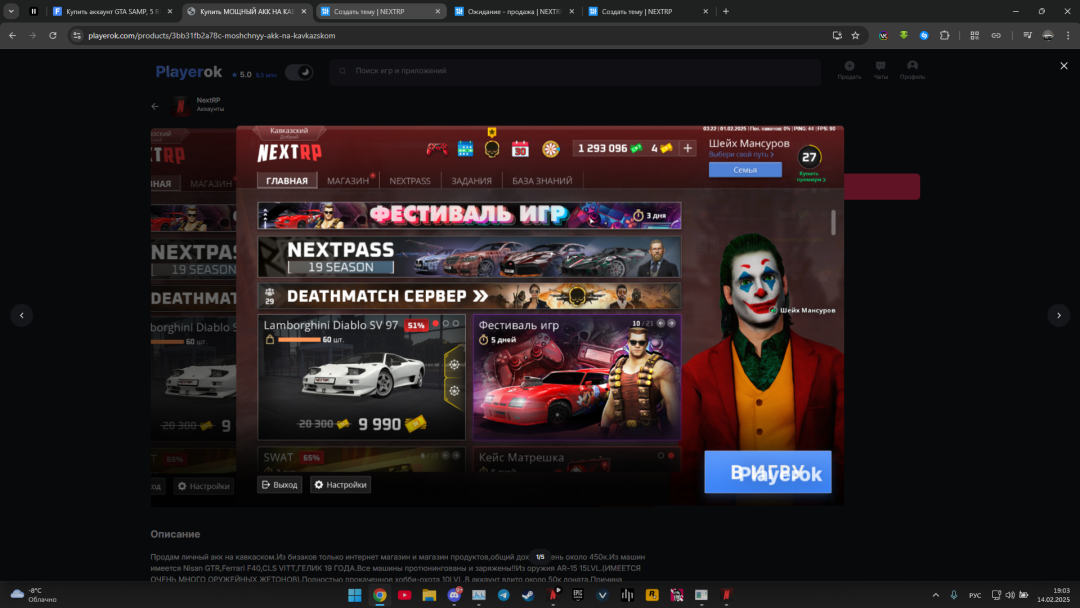Click the gamepad icon in NextRP header

point(437,149)
